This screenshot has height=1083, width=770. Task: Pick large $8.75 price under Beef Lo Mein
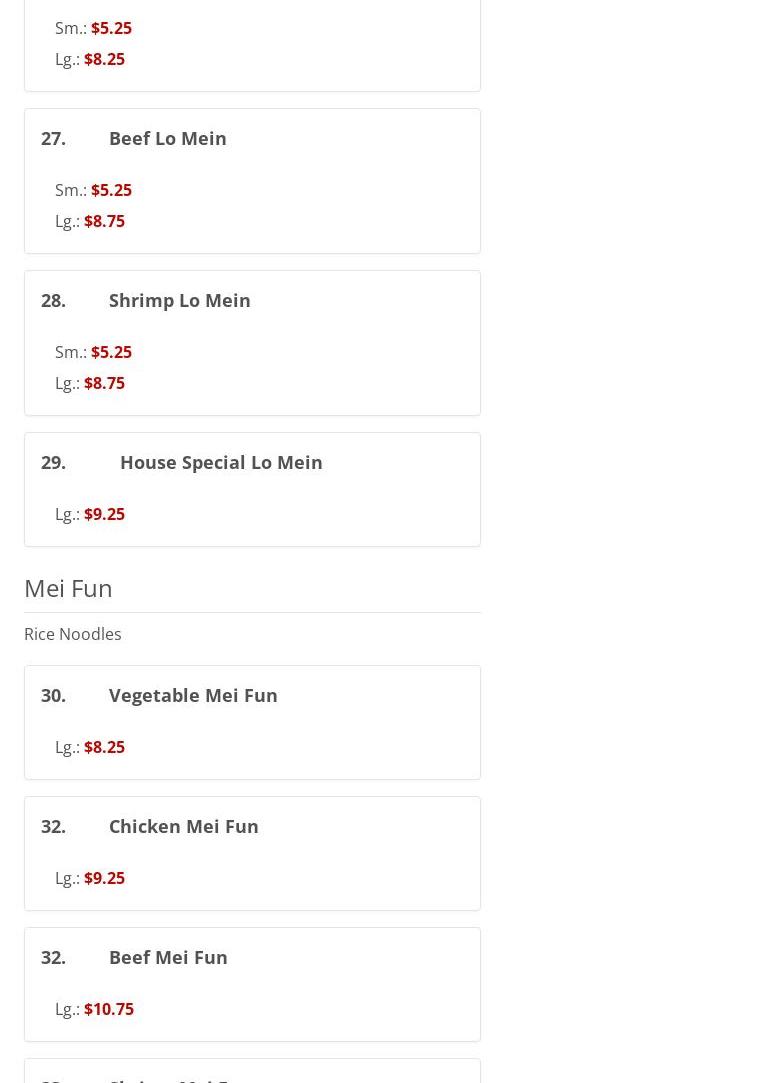[x=104, y=221]
